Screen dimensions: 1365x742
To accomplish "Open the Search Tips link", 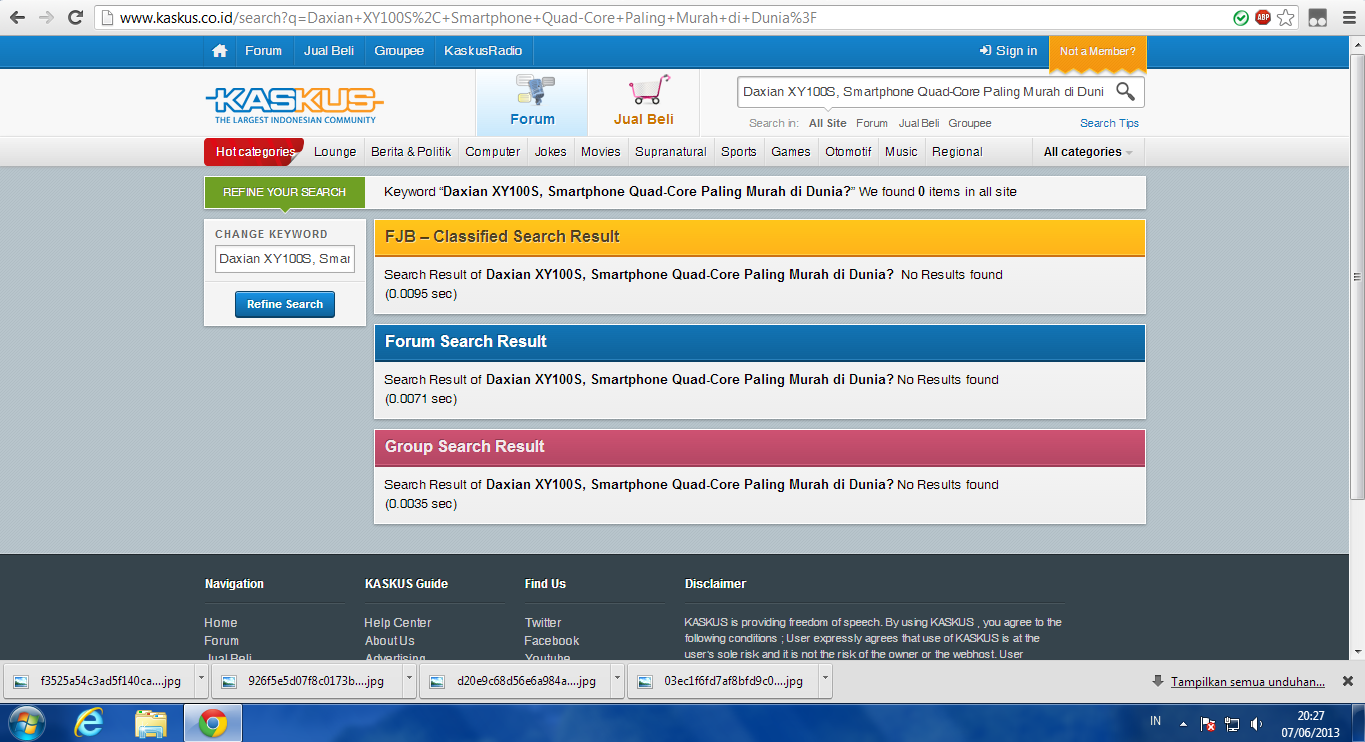I will pyautogui.click(x=1109, y=123).
